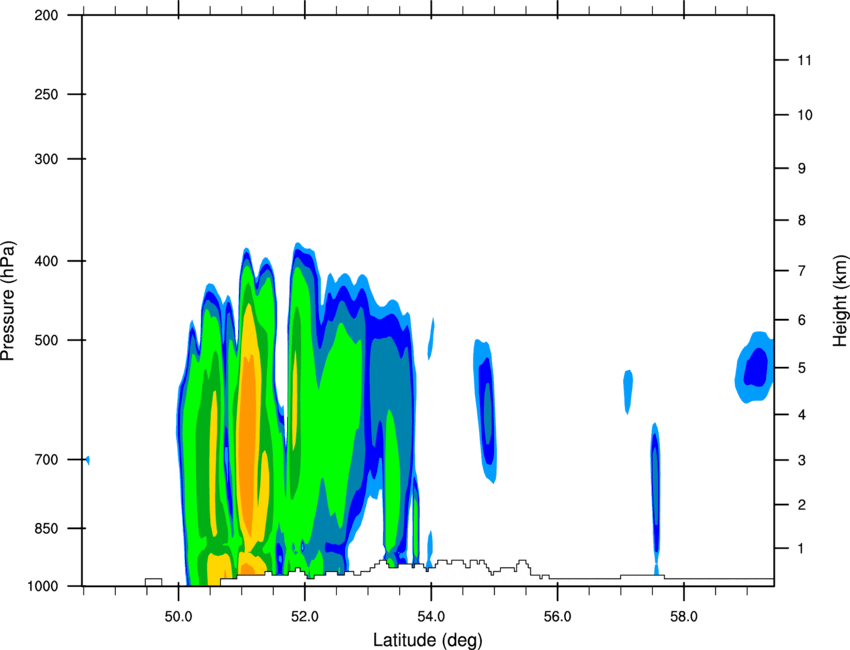Image resolution: width=850 pixels, height=650 pixels.
Task: Pick the 4 km height label
Action: tap(802, 415)
